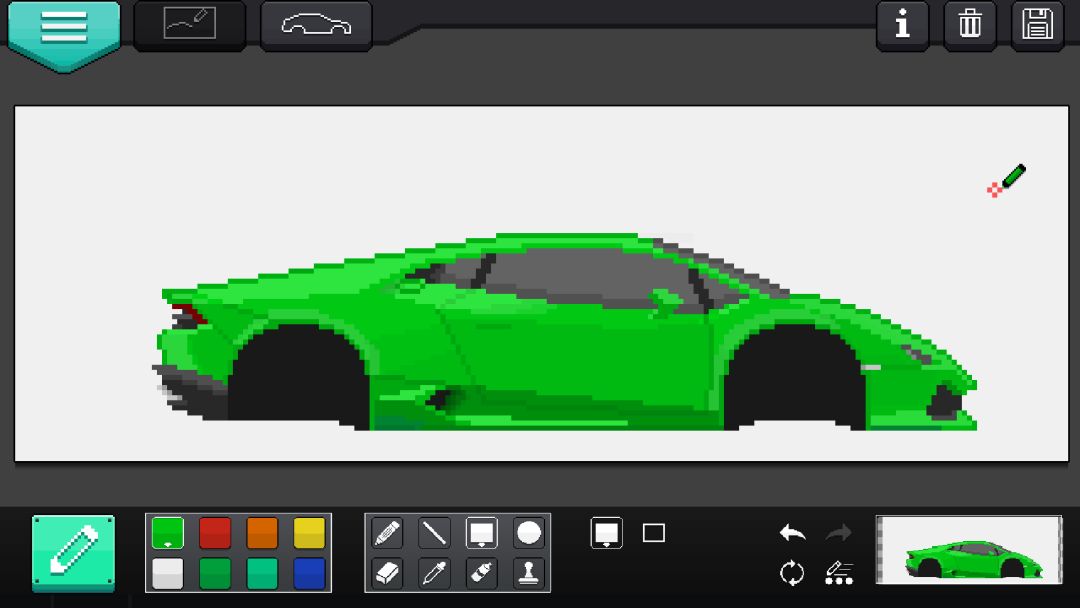Select the pencil tool in the tool grid
This screenshot has height=608, width=1080.
(x=387, y=533)
